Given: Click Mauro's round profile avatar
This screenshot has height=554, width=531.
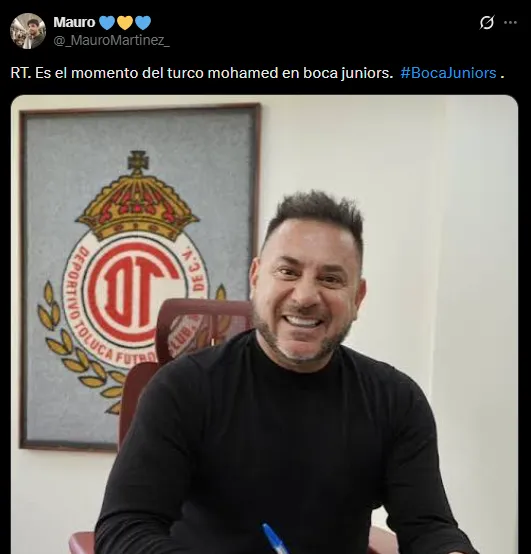Looking at the screenshot, I should (x=28, y=31).
